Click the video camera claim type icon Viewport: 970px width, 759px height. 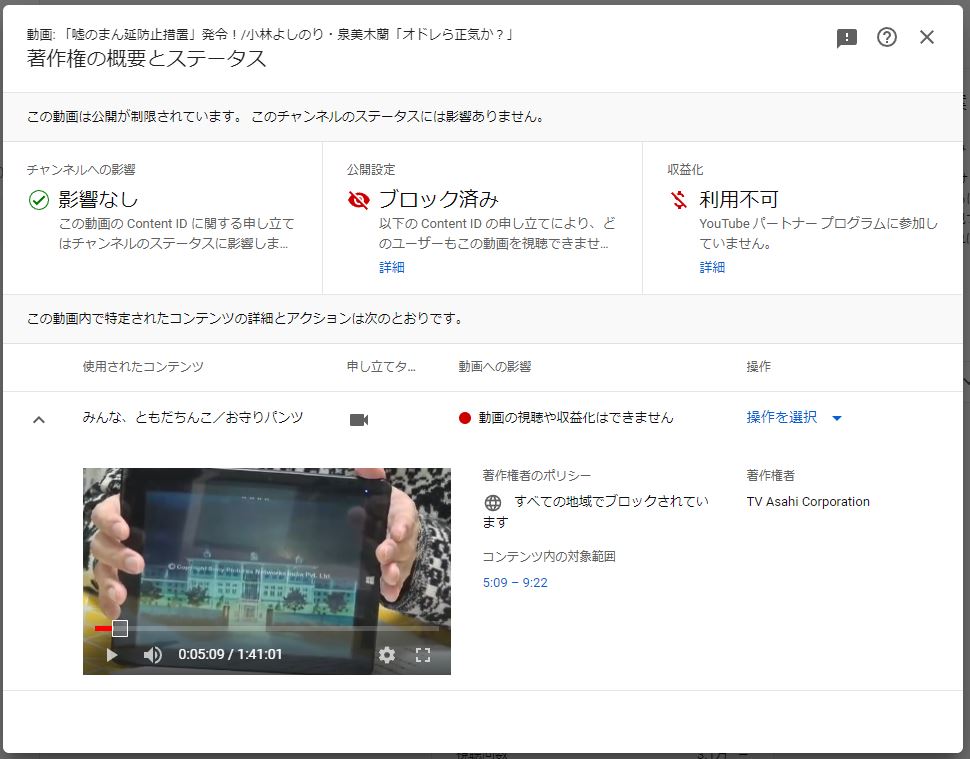coord(359,419)
